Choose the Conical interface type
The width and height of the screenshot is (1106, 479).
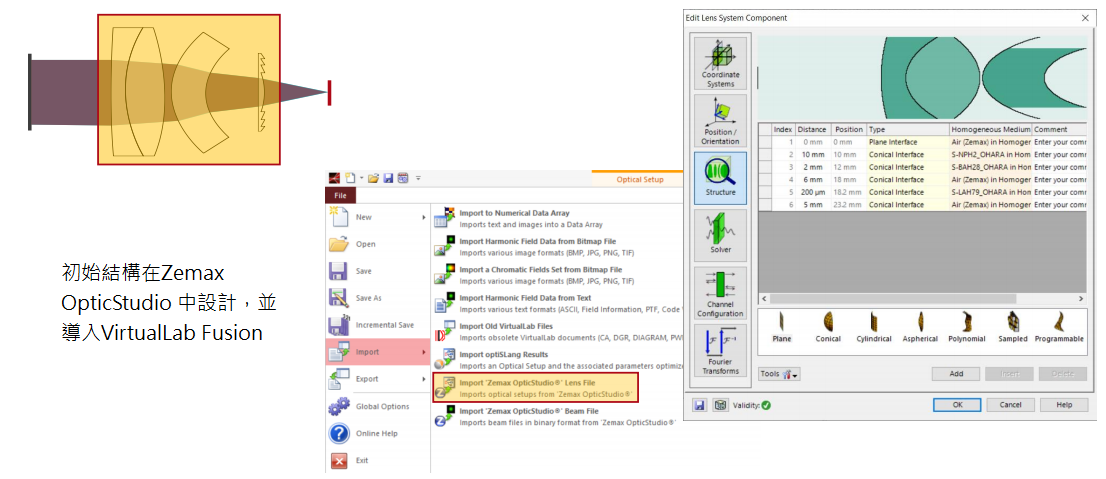[x=828, y=328]
